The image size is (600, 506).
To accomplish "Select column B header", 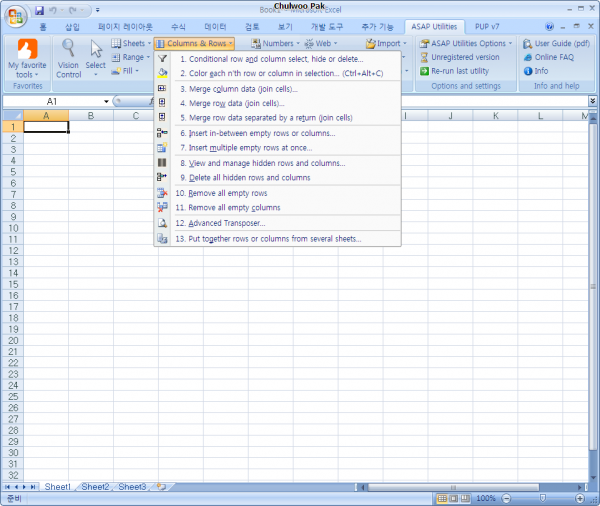I will coord(91,115).
